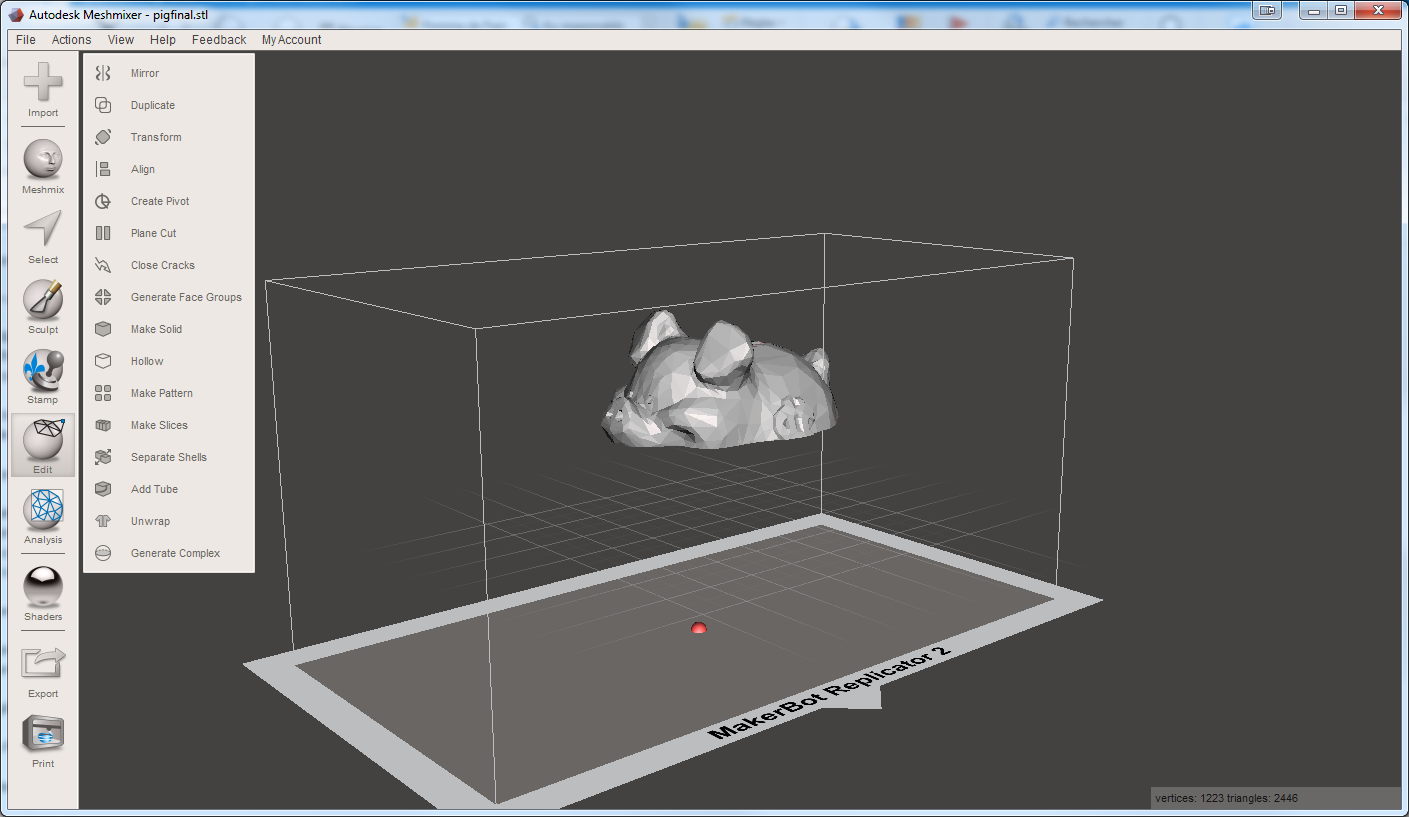Open the Analysis wireframe sphere tool

(43, 510)
